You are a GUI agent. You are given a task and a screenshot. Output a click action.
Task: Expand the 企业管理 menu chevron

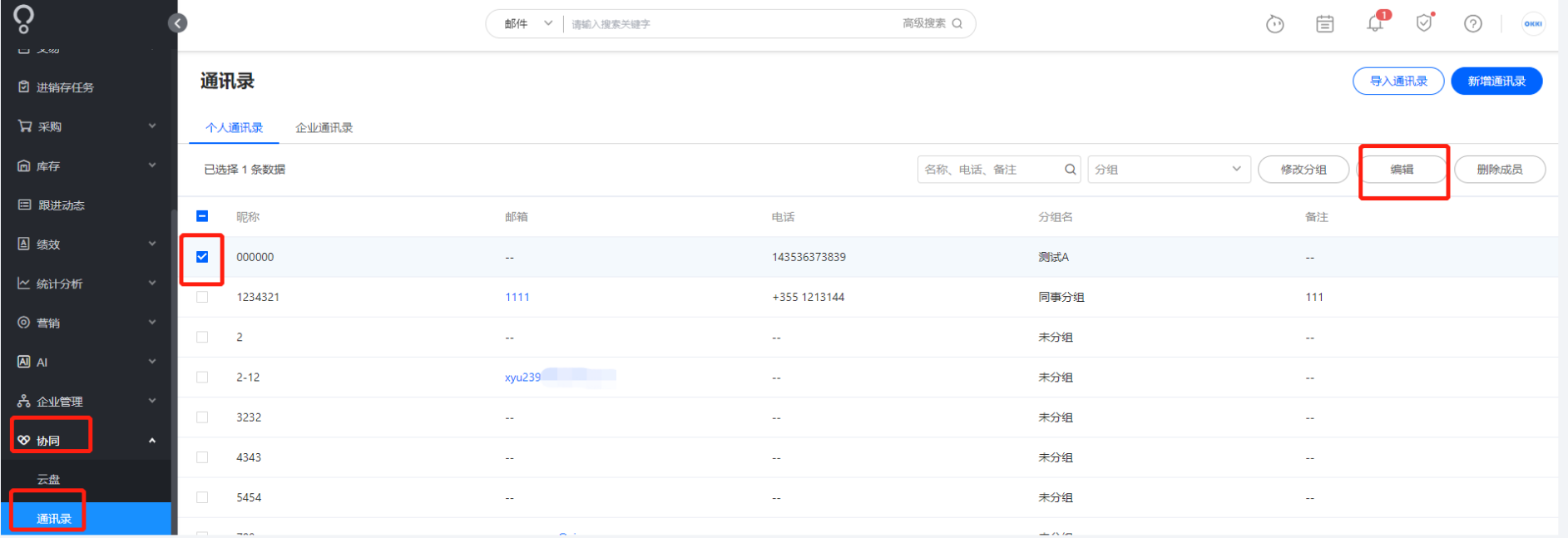[152, 400]
